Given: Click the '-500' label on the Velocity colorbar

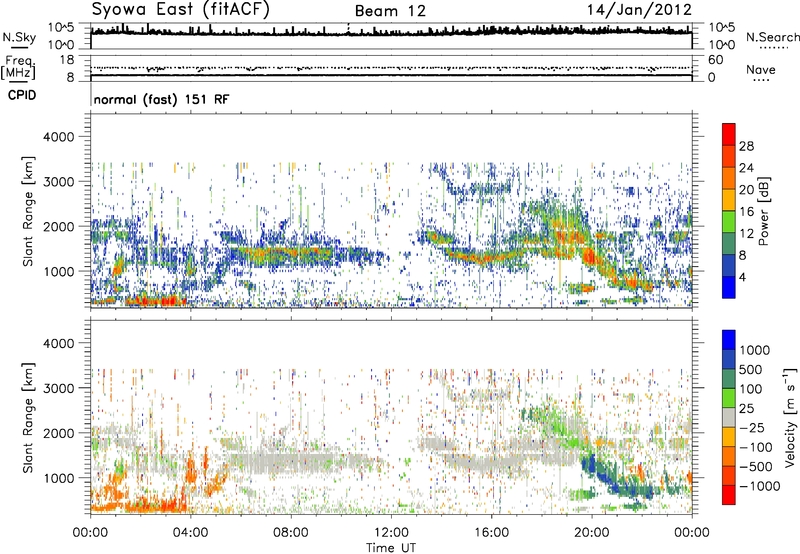Looking at the screenshot, I should (755, 467).
